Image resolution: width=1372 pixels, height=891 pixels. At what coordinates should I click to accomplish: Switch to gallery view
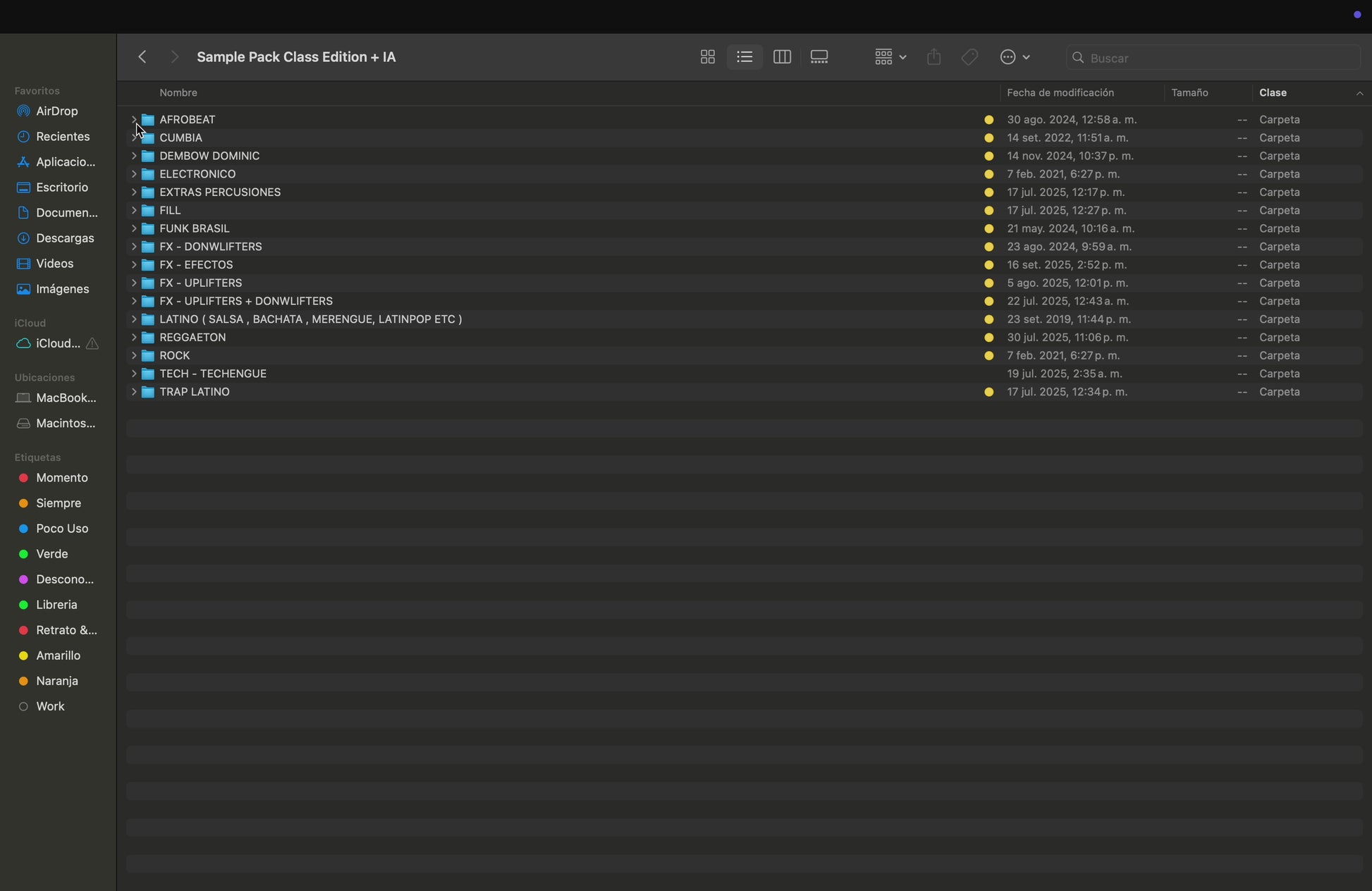(819, 57)
